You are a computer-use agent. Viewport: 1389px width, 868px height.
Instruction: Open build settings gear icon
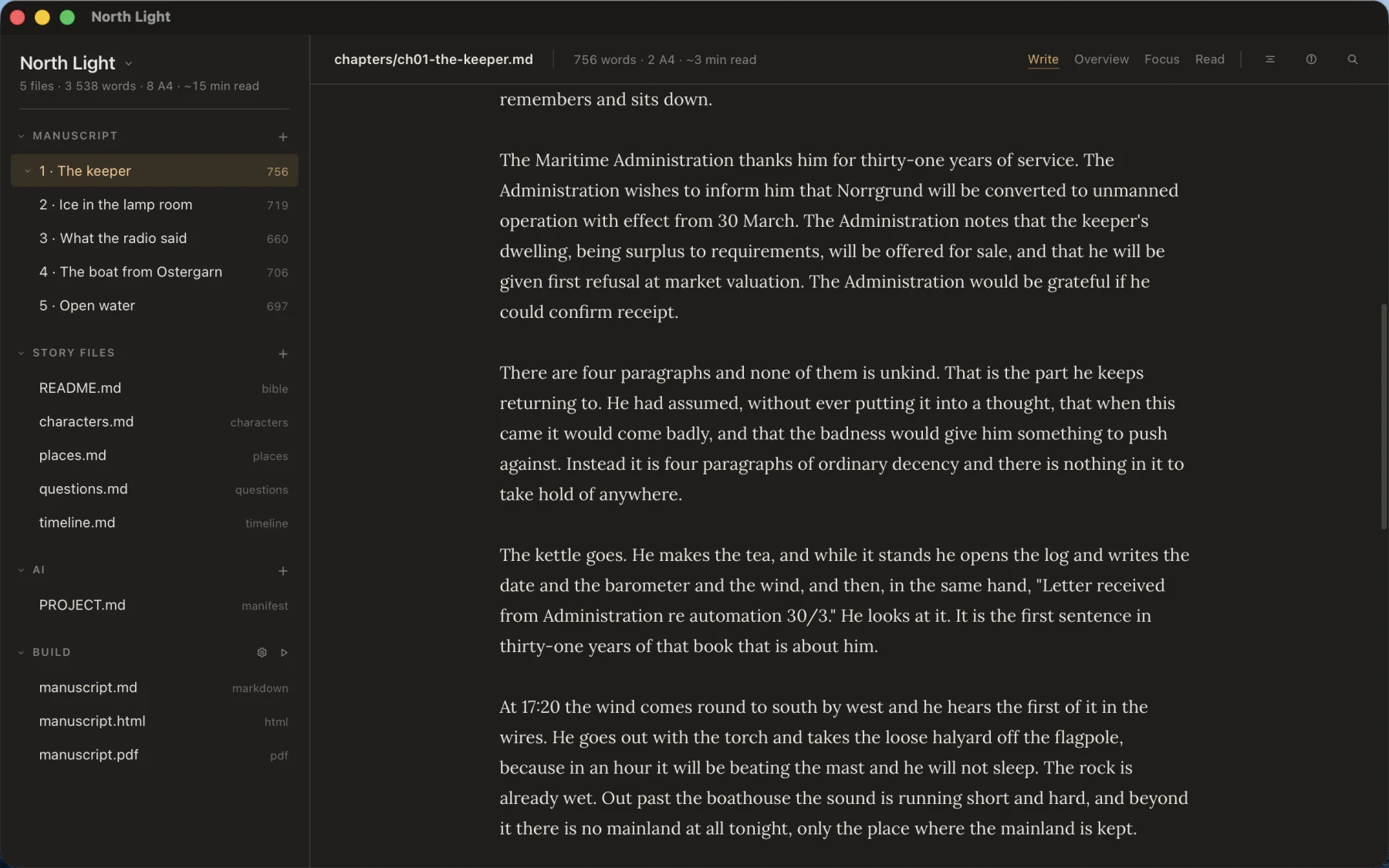tap(262, 653)
